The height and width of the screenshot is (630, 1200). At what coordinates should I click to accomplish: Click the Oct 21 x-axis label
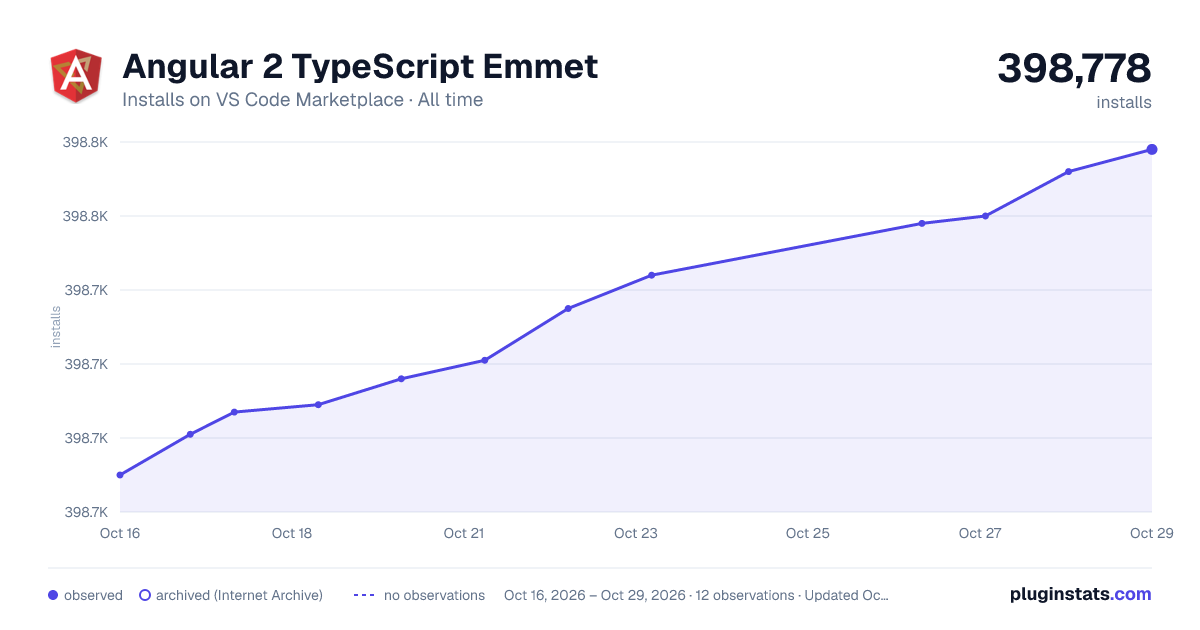[464, 533]
